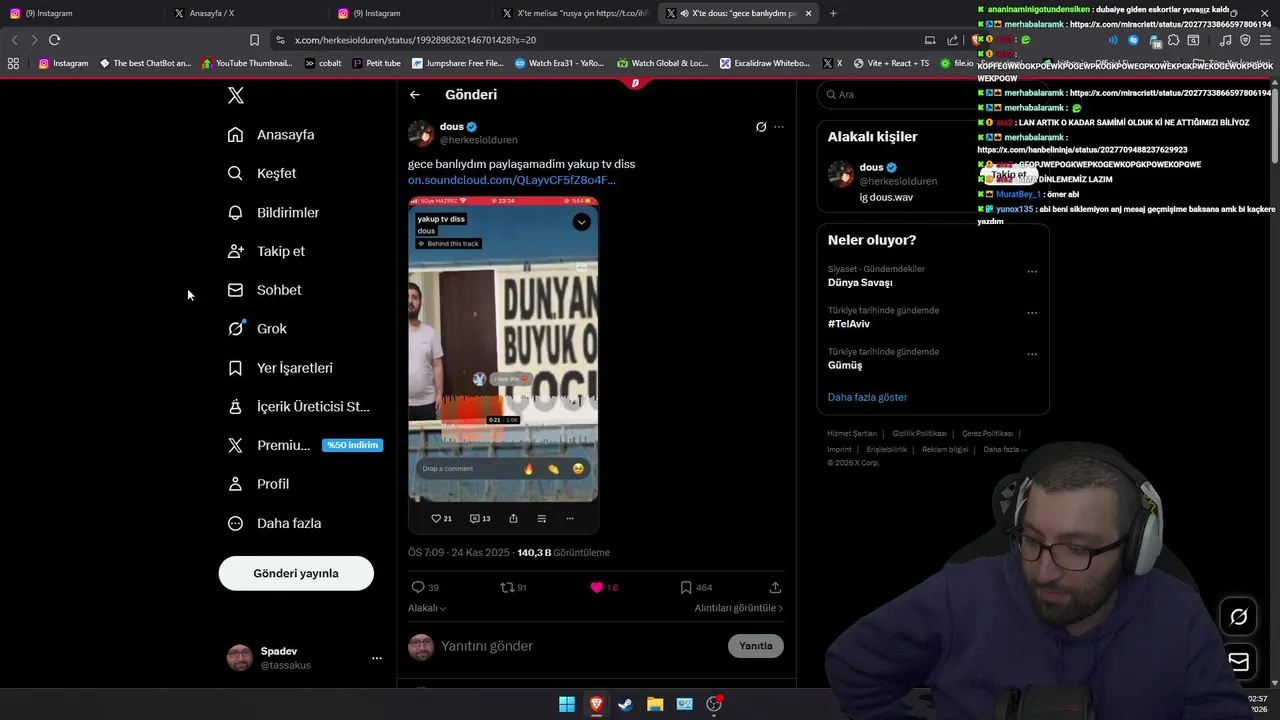
Task: Click fire emoji in SoundCloud card
Action: coord(529,469)
